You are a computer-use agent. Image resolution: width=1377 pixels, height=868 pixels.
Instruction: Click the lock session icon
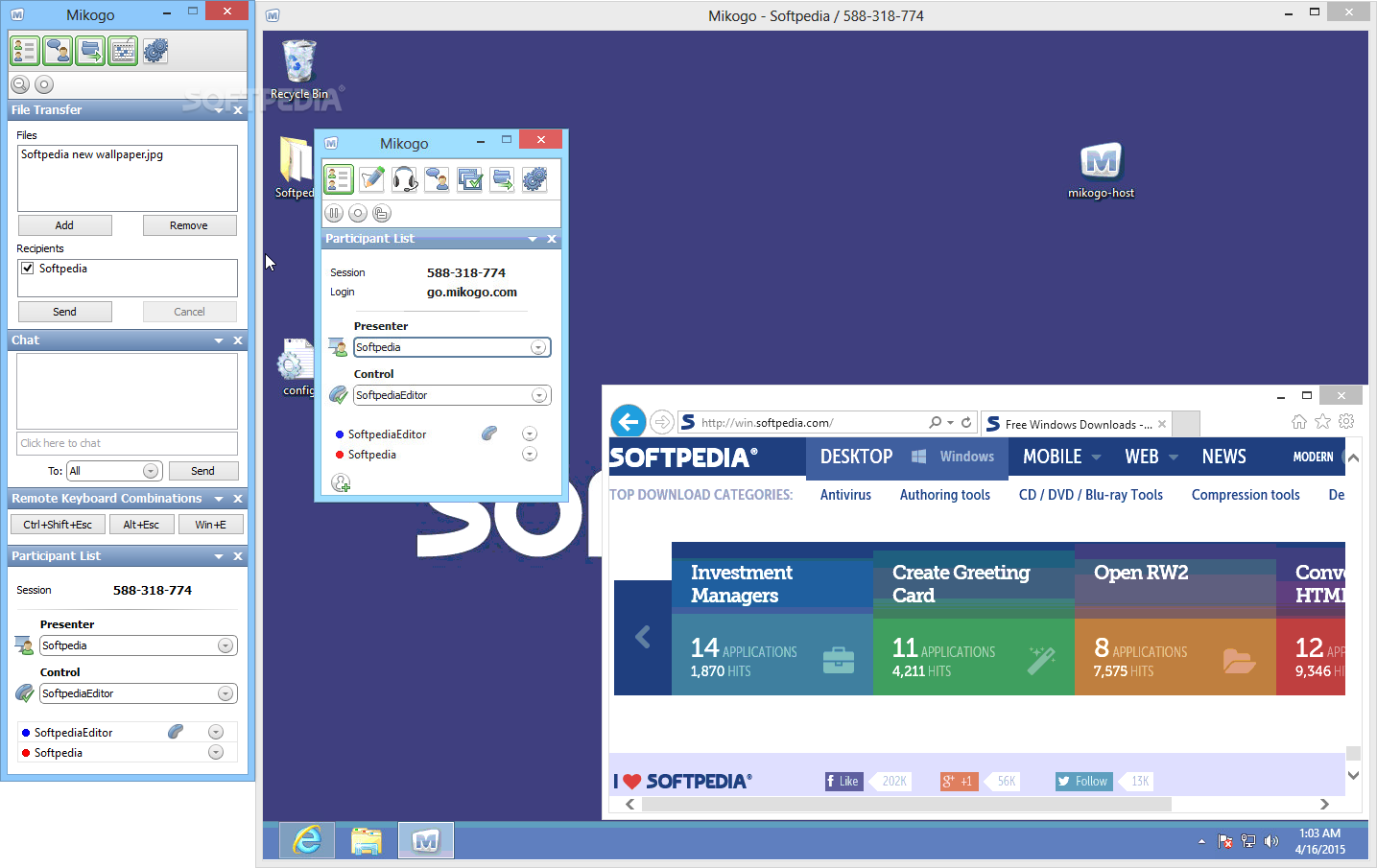(x=381, y=213)
